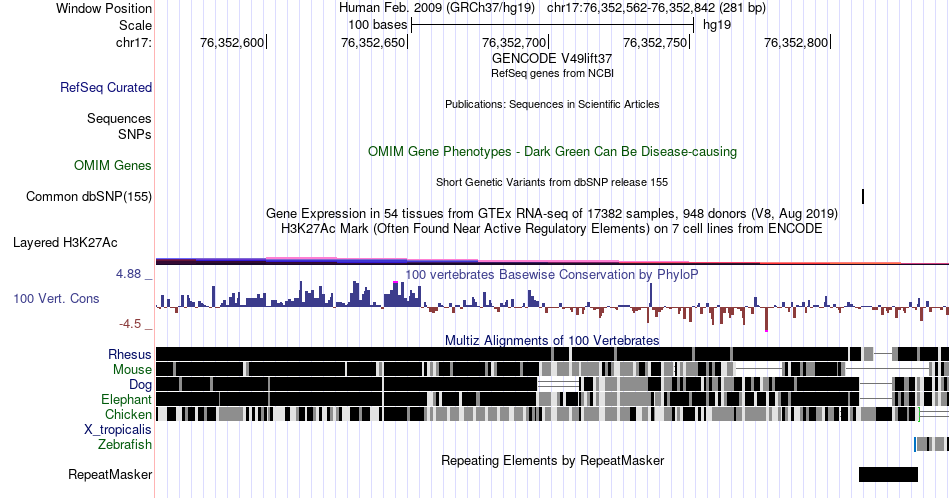Click the Chicken species label
Screen dimensions: 950x498
[128, 414]
